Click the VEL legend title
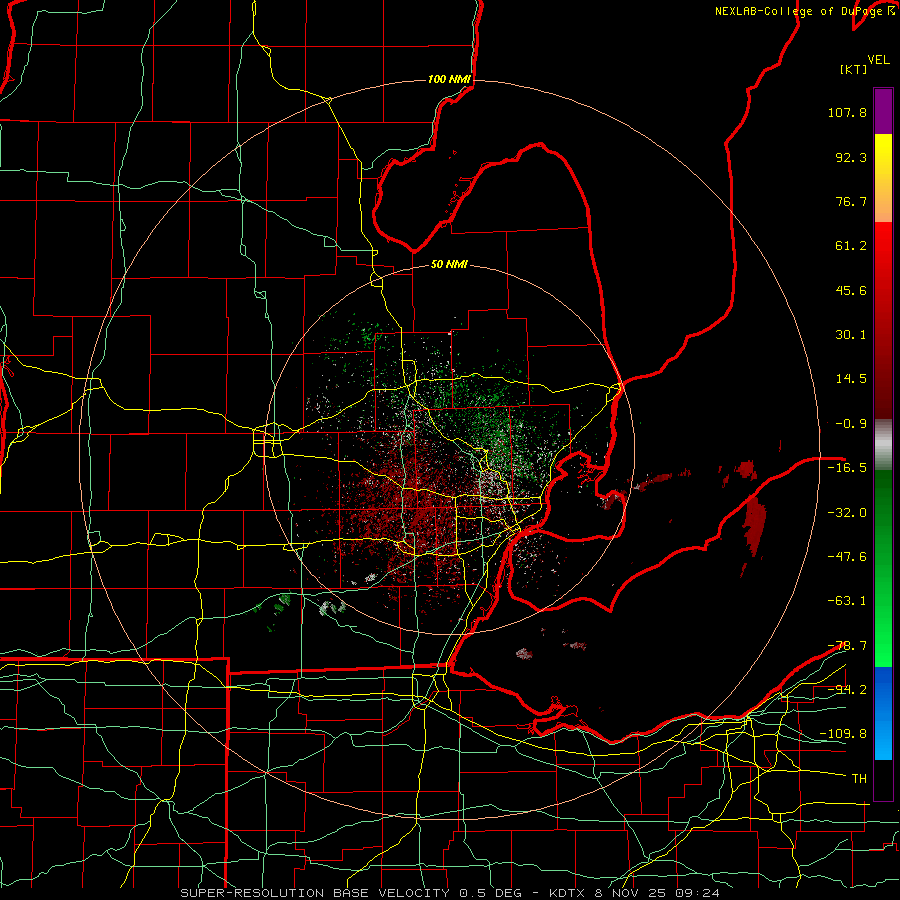 [878, 60]
